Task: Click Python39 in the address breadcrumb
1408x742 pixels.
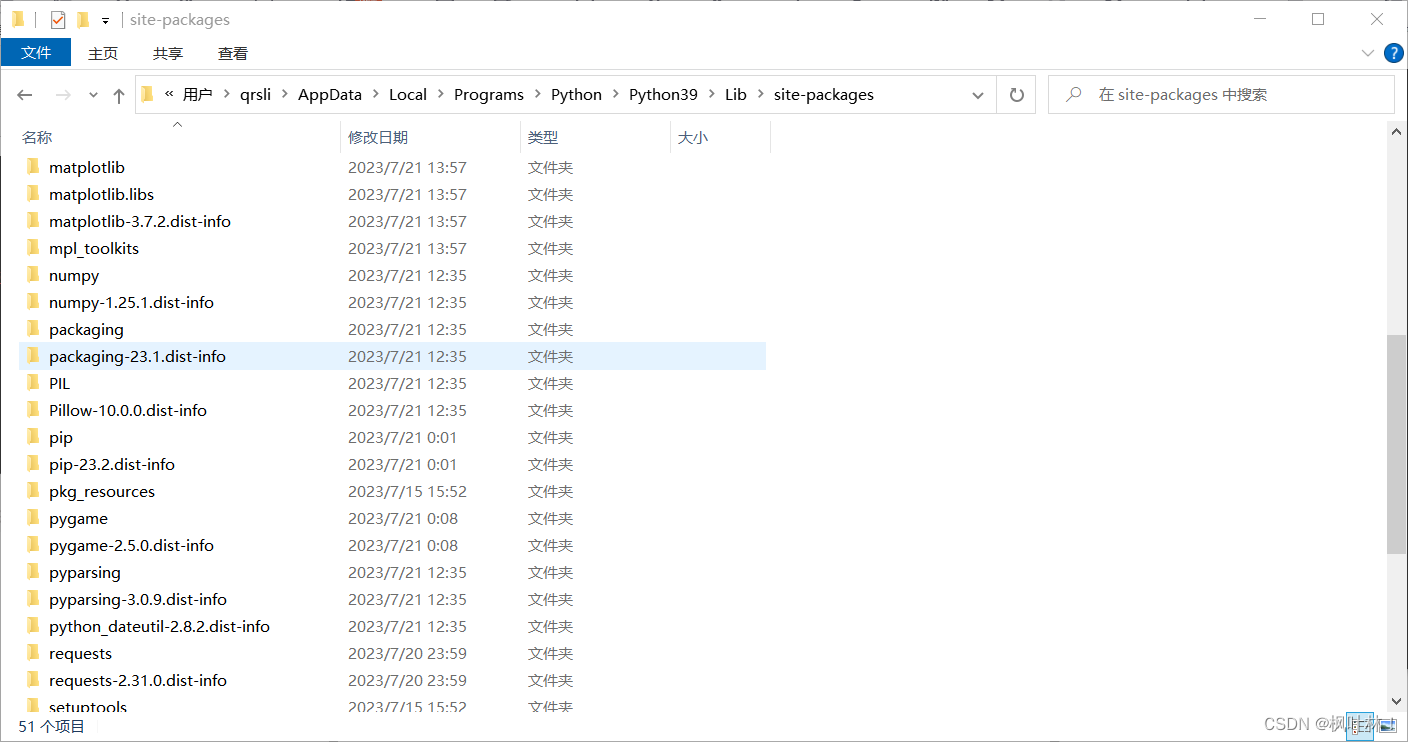Action: 663,95
